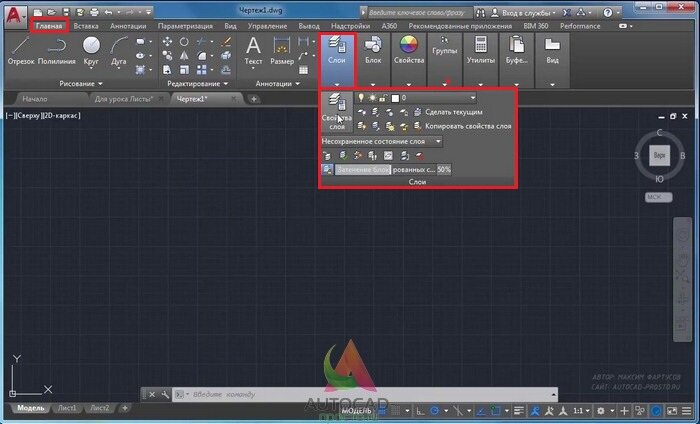Screen dimensions: 700x424
Task: Add a new drawing tab with plus
Action: point(254,99)
